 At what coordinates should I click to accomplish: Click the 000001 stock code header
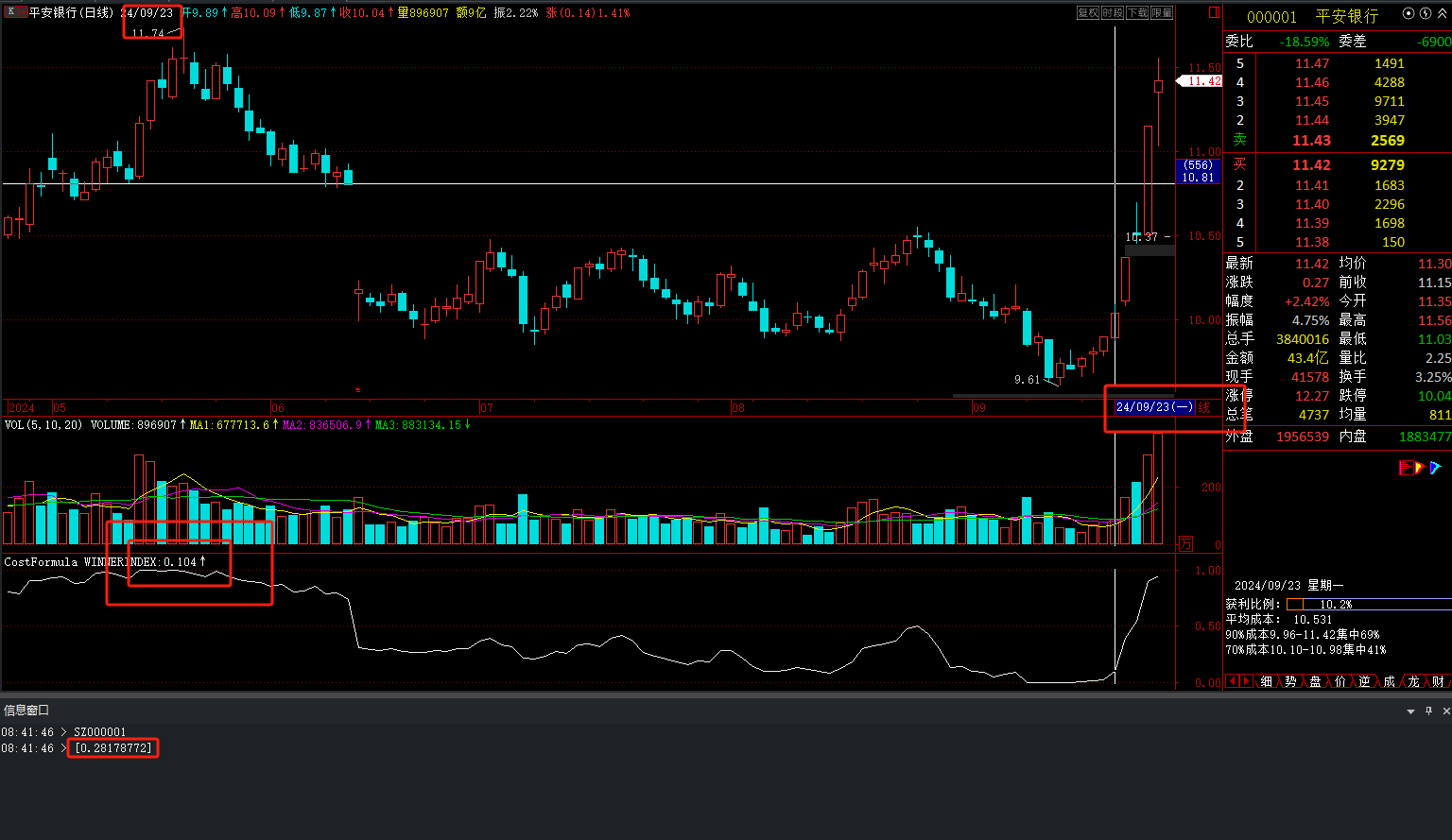(x=1271, y=17)
